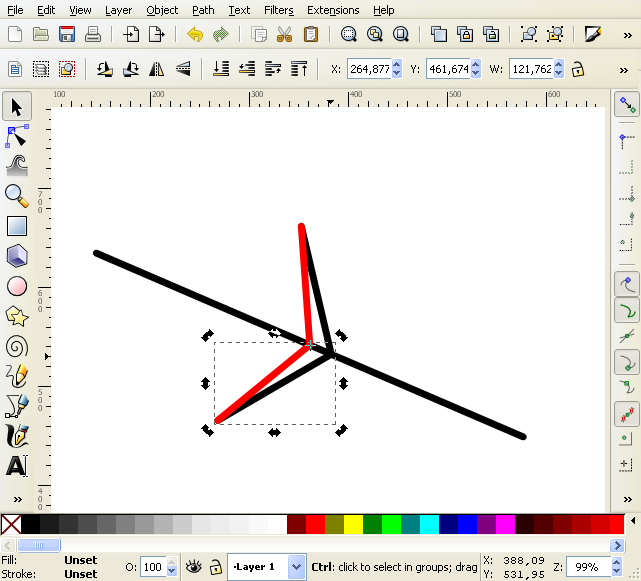This screenshot has width=641, height=581.
Task: Lower selection to bottom
Action: pos(221,69)
